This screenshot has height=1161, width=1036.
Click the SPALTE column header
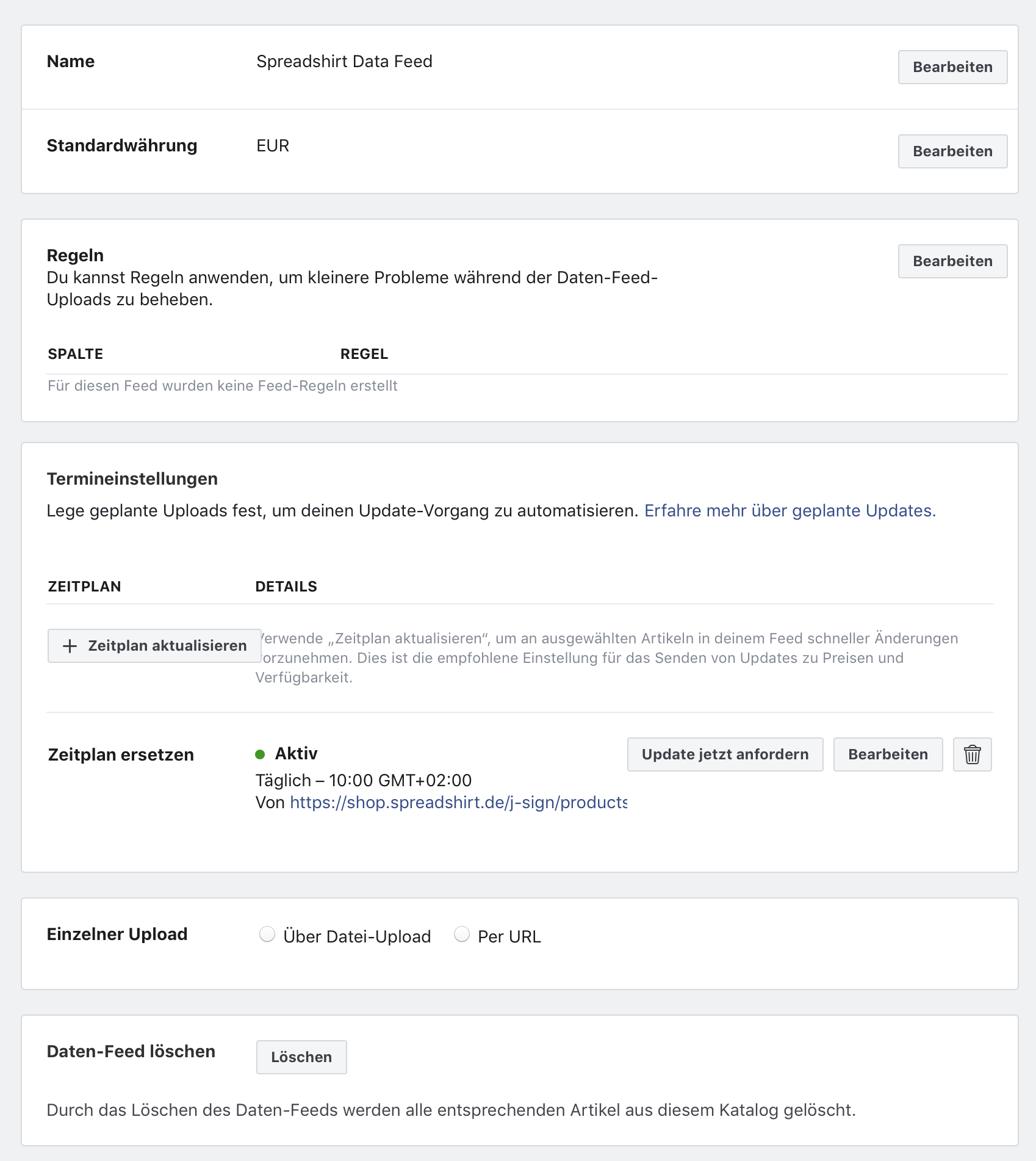76,354
